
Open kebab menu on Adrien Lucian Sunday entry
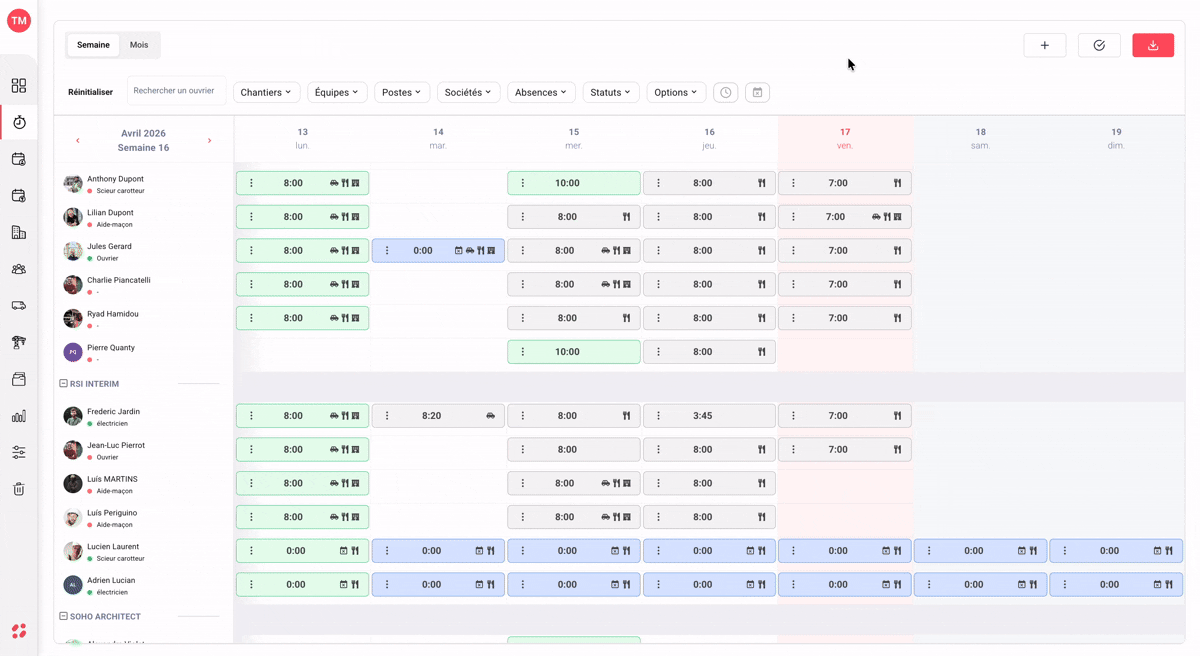[x=1065, y=584]
